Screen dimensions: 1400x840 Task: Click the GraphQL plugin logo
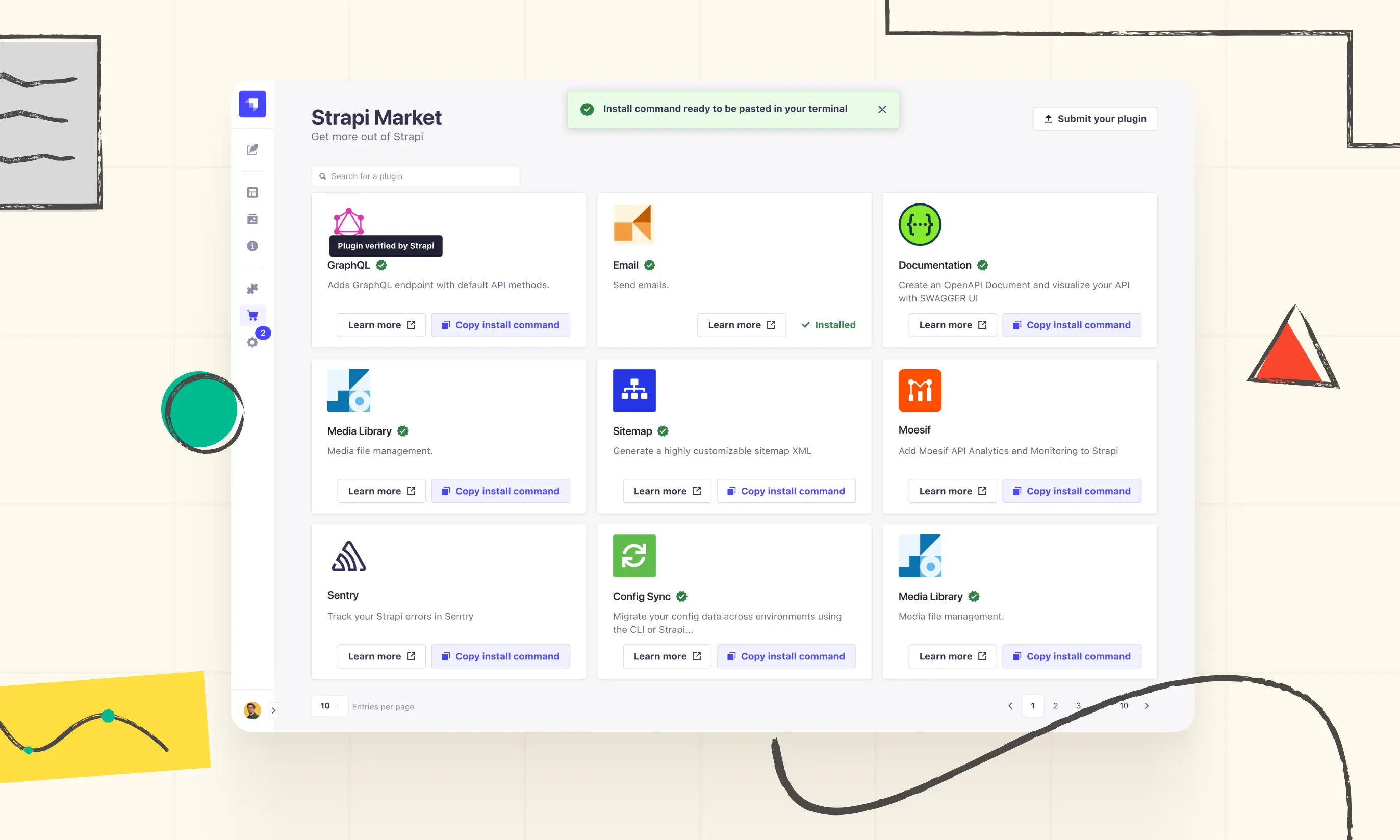348,221
